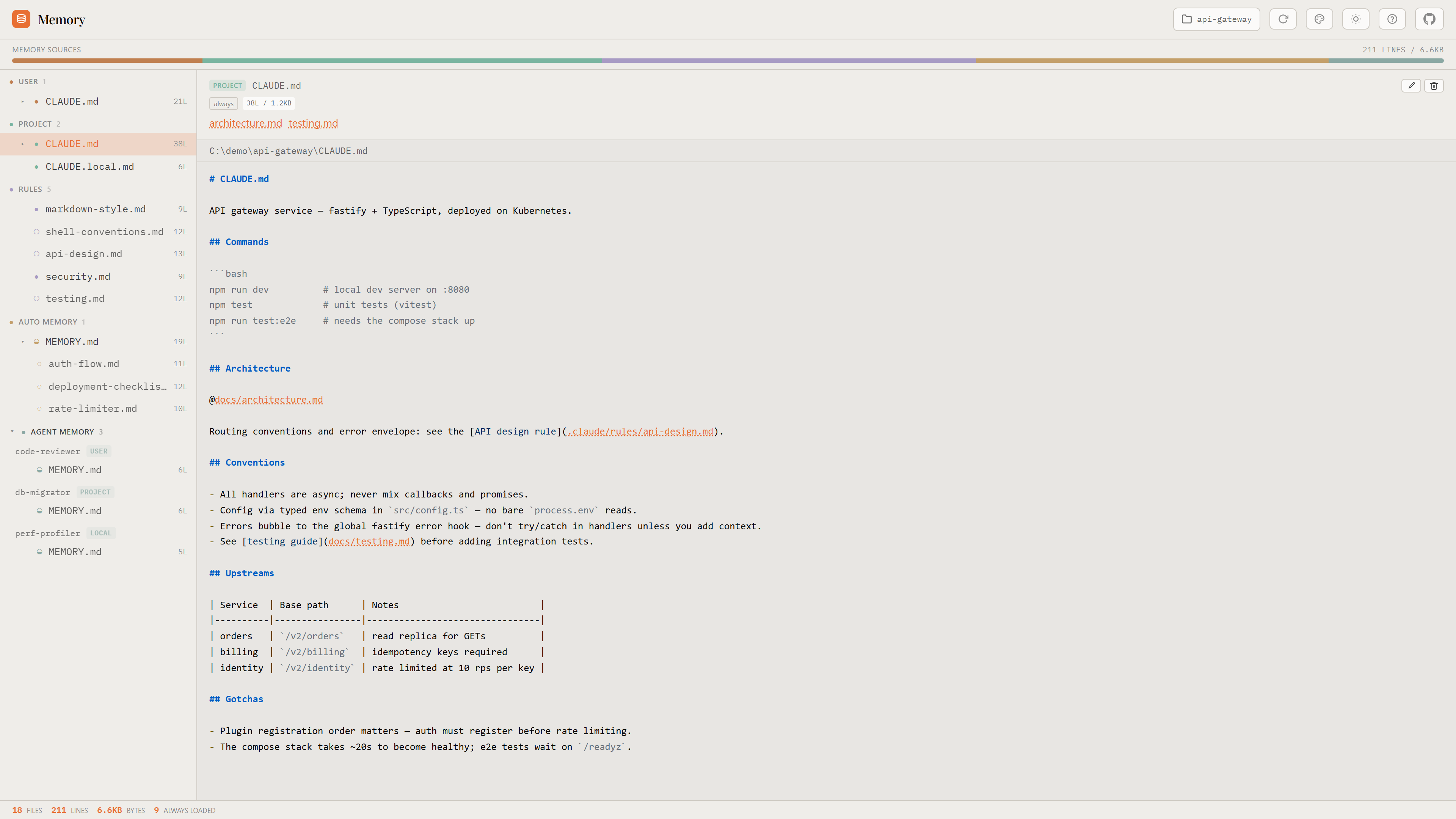1456x819 pixels.
Task: Reload memory sources with the refresh icon
Action: pos(1283,19)
